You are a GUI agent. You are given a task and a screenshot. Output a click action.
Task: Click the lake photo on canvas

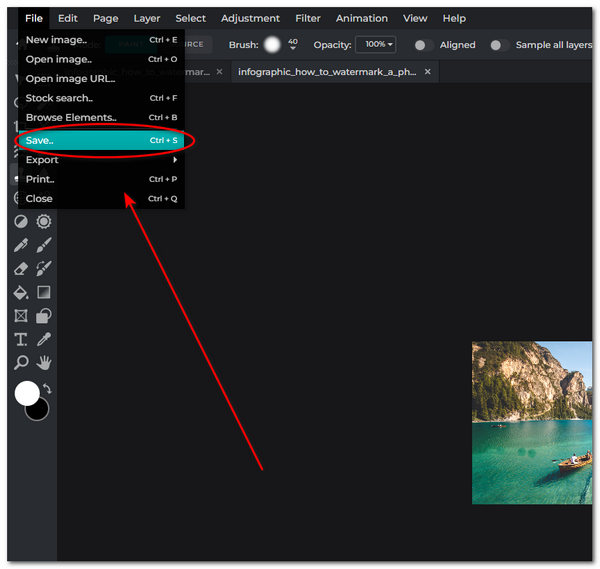click(x=532, y=422)
